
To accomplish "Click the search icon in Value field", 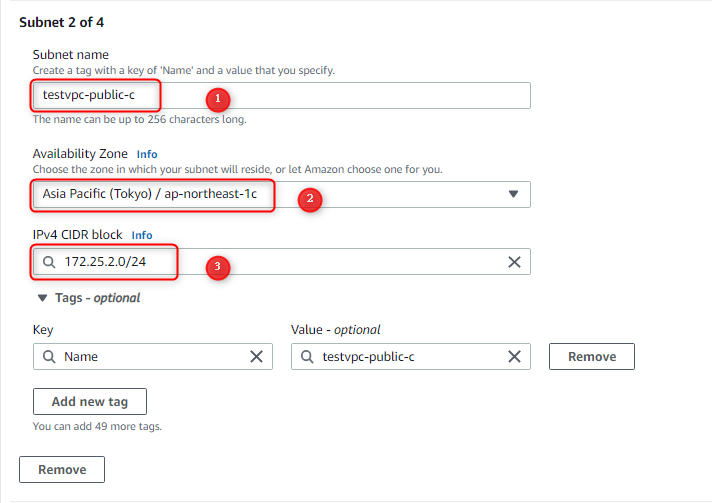I will [x=307, y=356].
